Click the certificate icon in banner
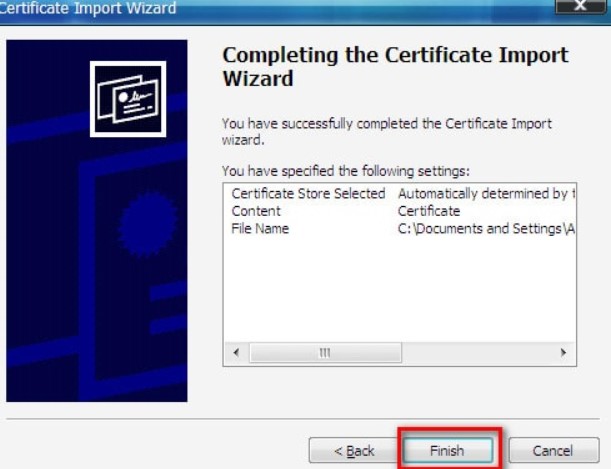611x469 pixels. tap(128, 99)
